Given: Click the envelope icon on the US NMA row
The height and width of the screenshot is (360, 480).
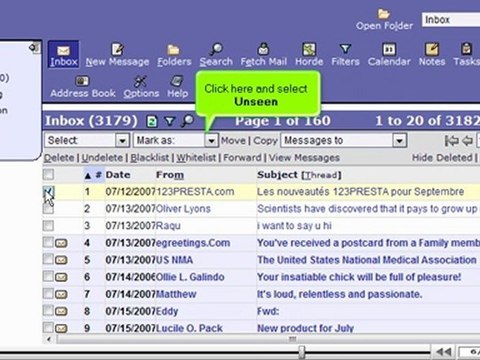Looking at the screenshot, I should pos(61,260).
